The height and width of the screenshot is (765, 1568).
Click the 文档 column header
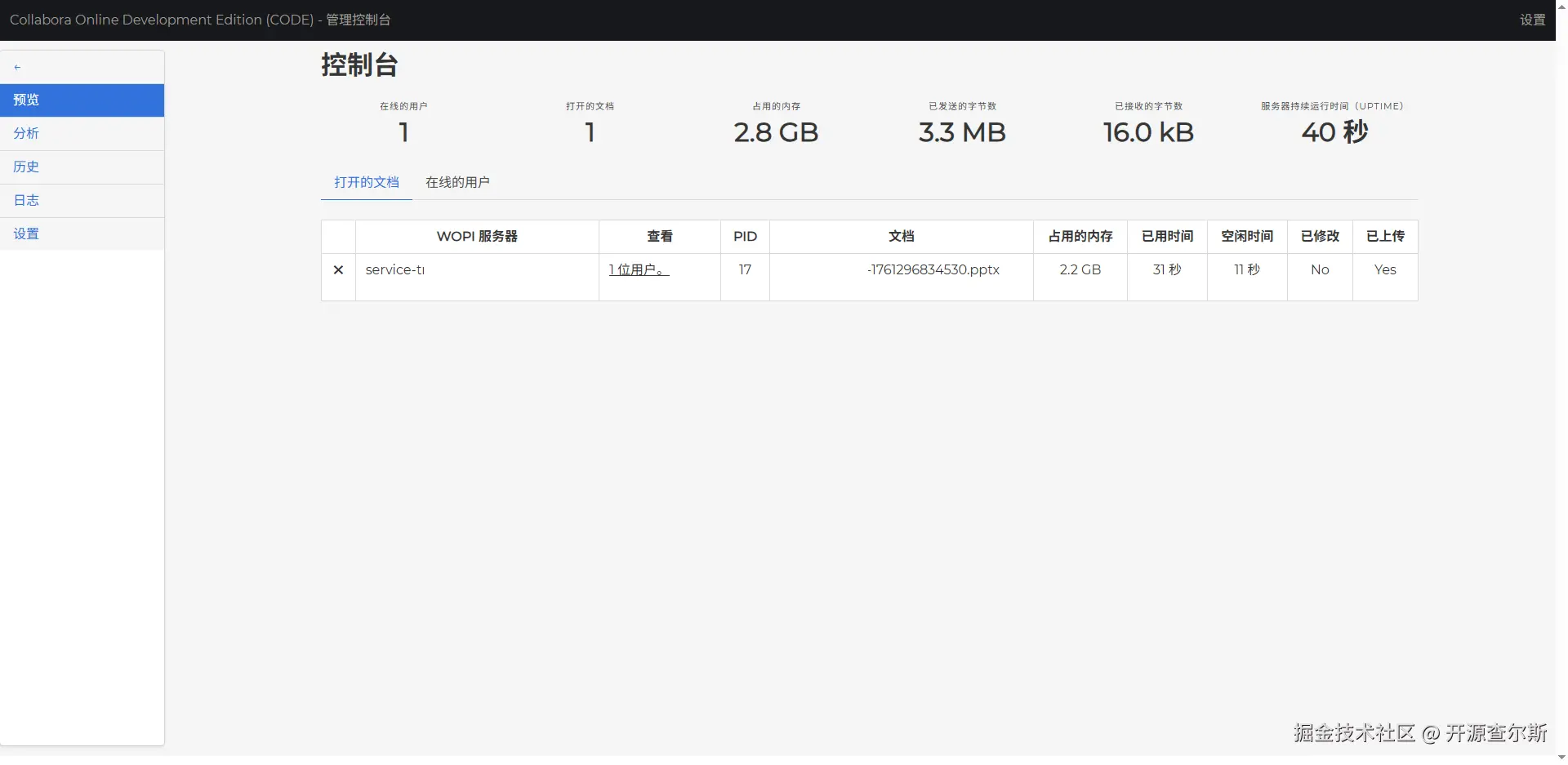coord(901,236)
